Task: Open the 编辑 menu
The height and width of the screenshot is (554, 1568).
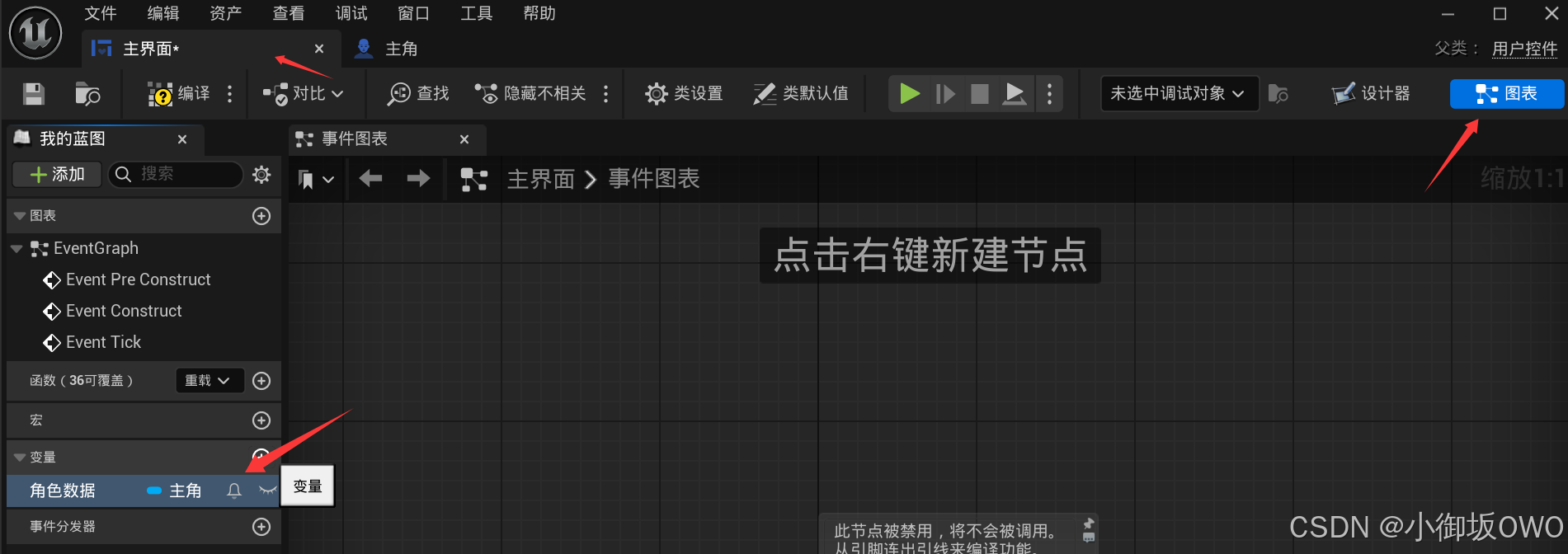Action: click(163, 13)
